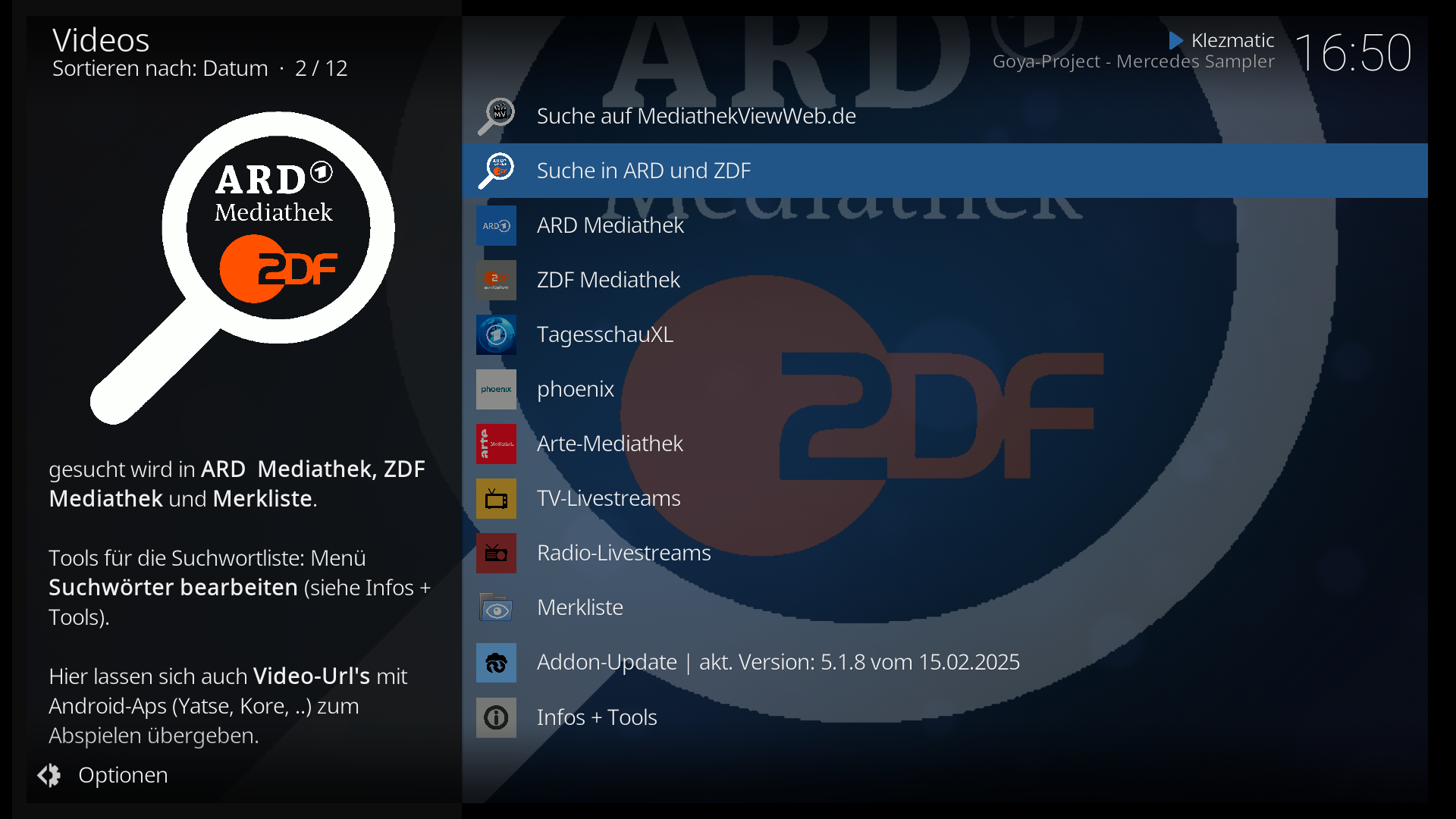Image resolution: width=1456 pixels, height=819 pixels.
Task: Click the ARD Mediathek logo icon
Action: click(x=496, y=225)
